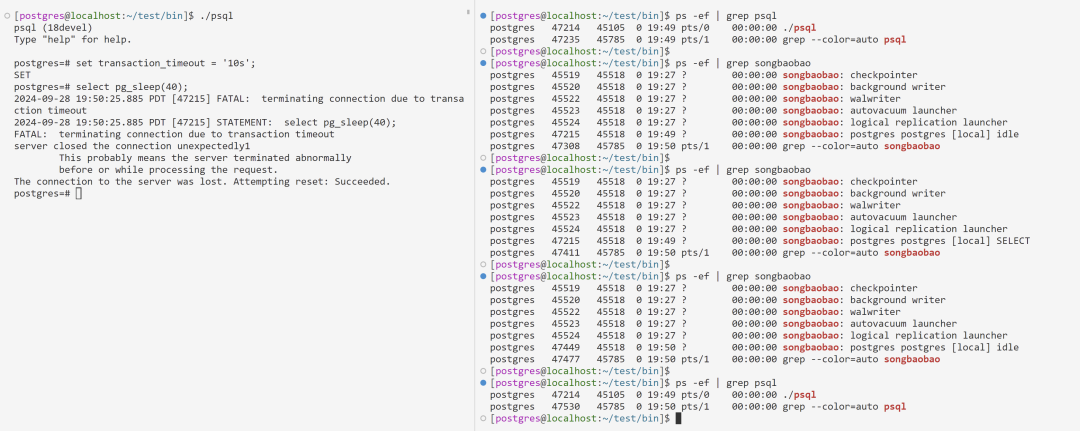1080x431 pixels.
Task: Click the "psql (18devel)" version line
Action: (53, 28)
